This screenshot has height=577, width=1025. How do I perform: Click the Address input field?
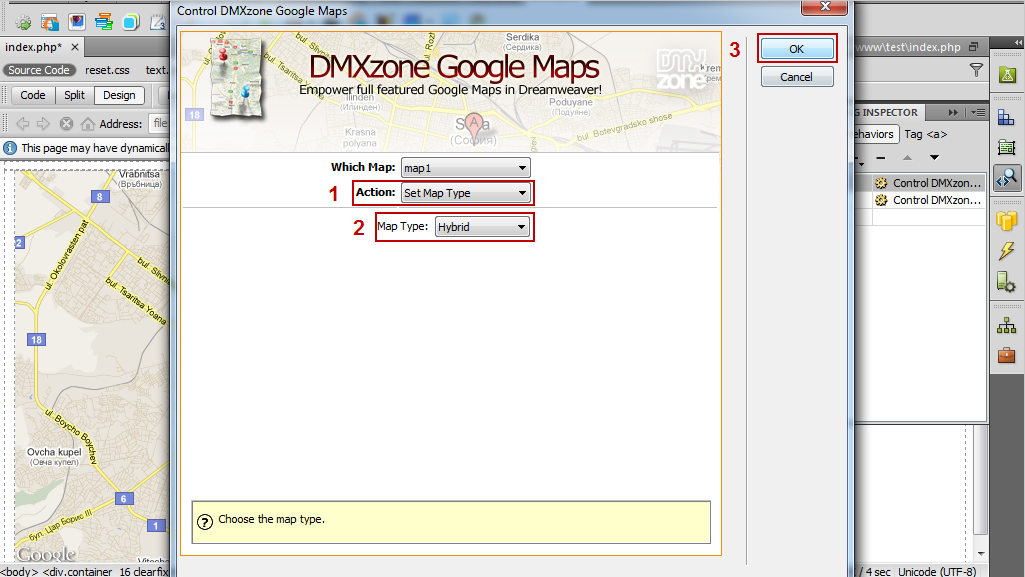point(160,123)
